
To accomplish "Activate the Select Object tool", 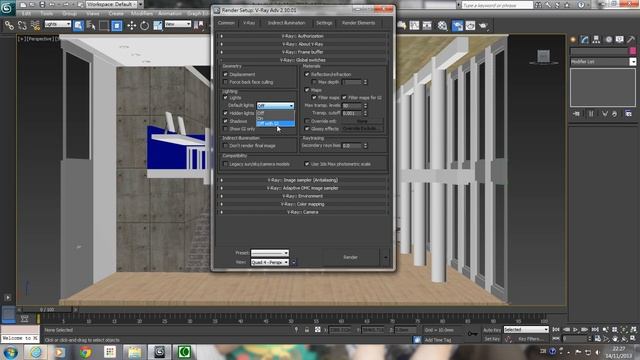I will pyautogui.click(x=78, y=26).
